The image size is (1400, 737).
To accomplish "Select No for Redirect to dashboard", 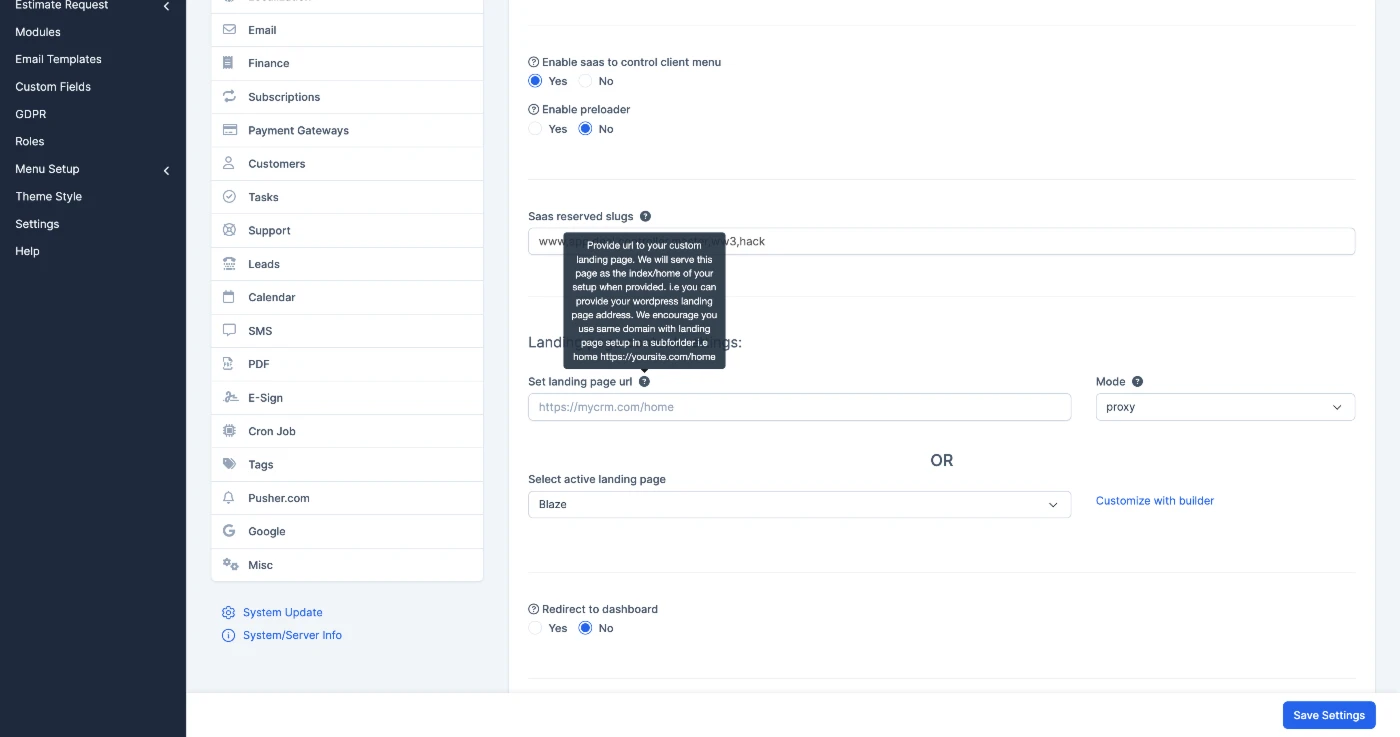I will pyautogui.click(x=585, y=628).
